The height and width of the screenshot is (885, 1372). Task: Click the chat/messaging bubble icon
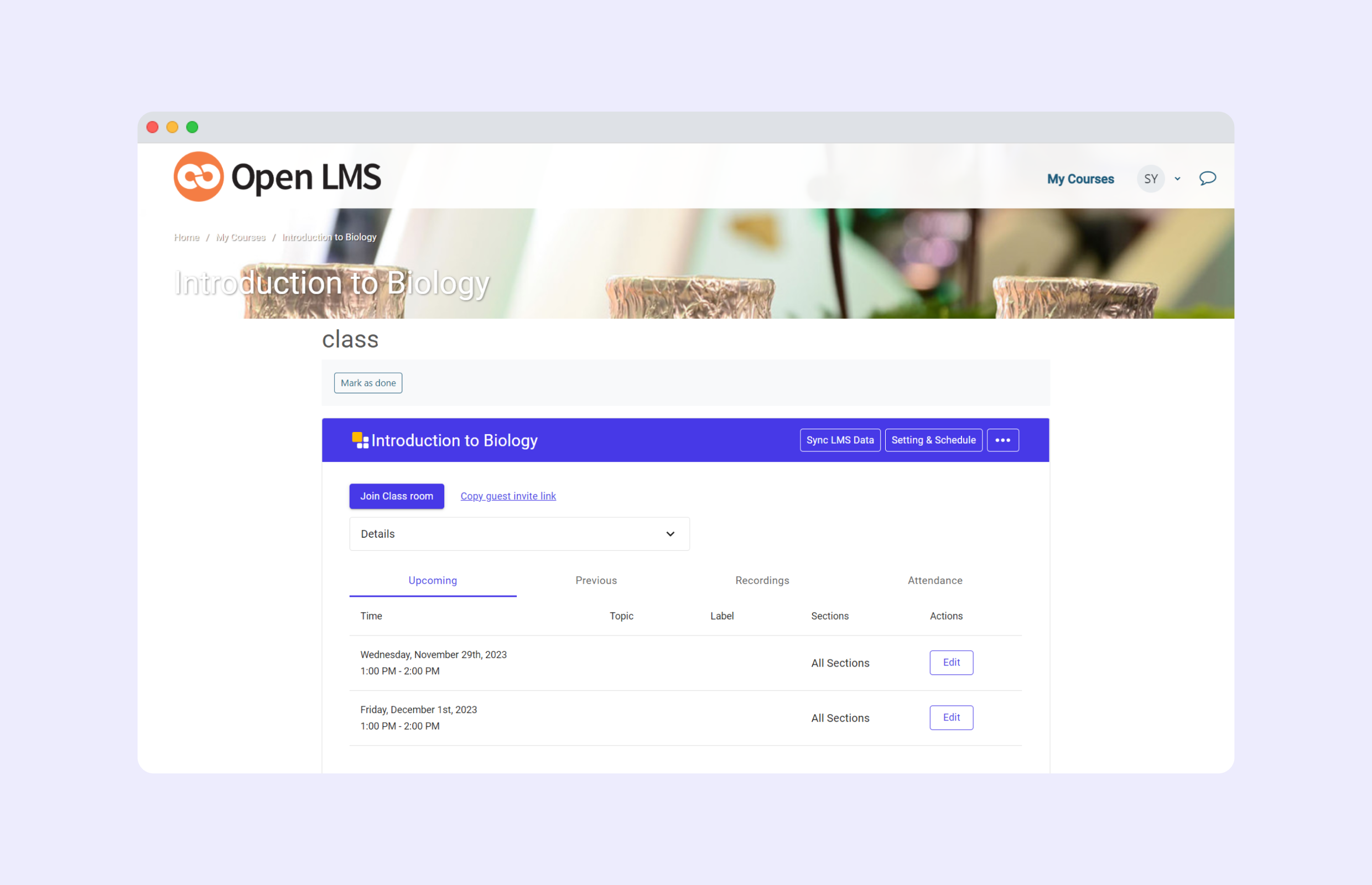coord(1208,179)
